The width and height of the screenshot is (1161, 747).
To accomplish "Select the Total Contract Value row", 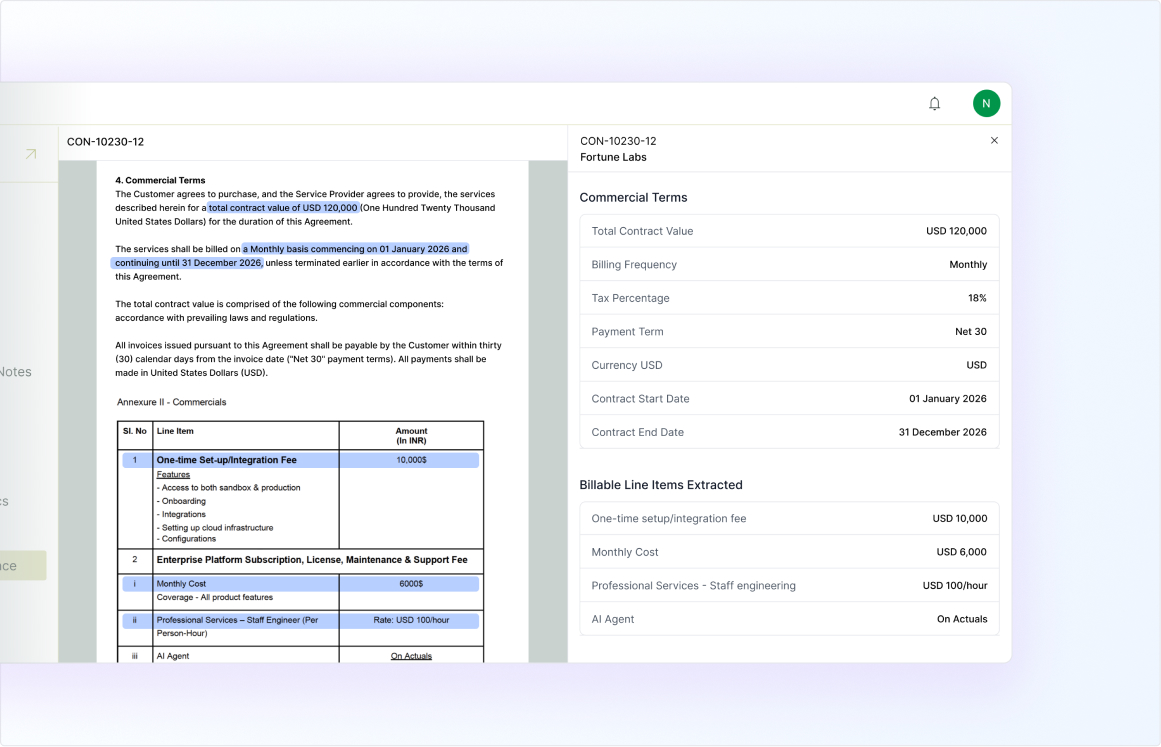I will 789,231.
